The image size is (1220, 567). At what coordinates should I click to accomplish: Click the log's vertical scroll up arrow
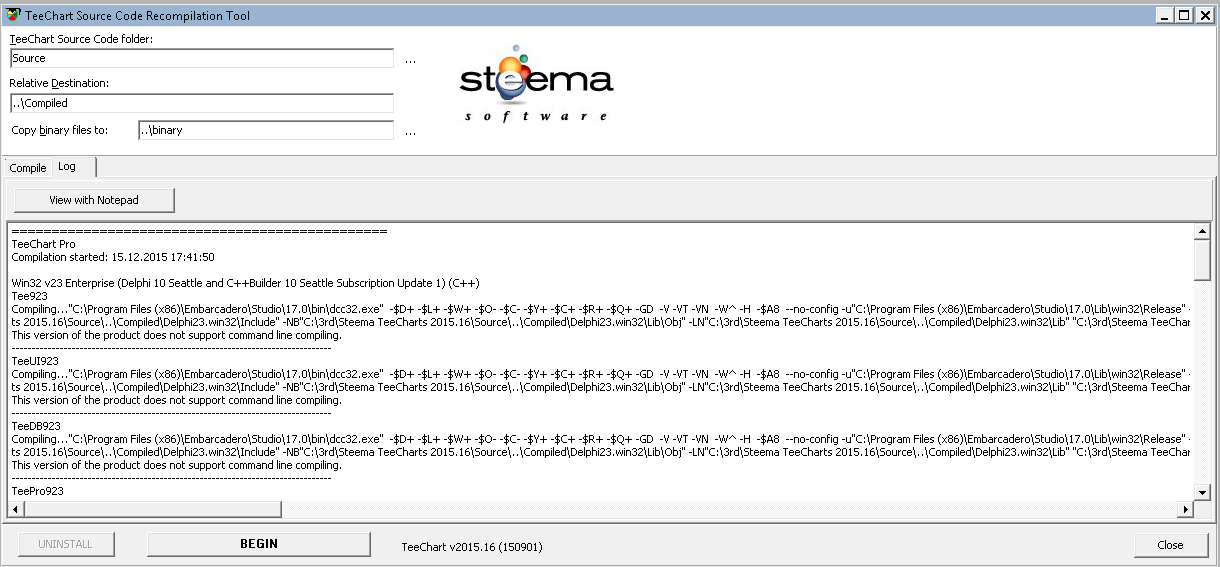coord(1202,232)
